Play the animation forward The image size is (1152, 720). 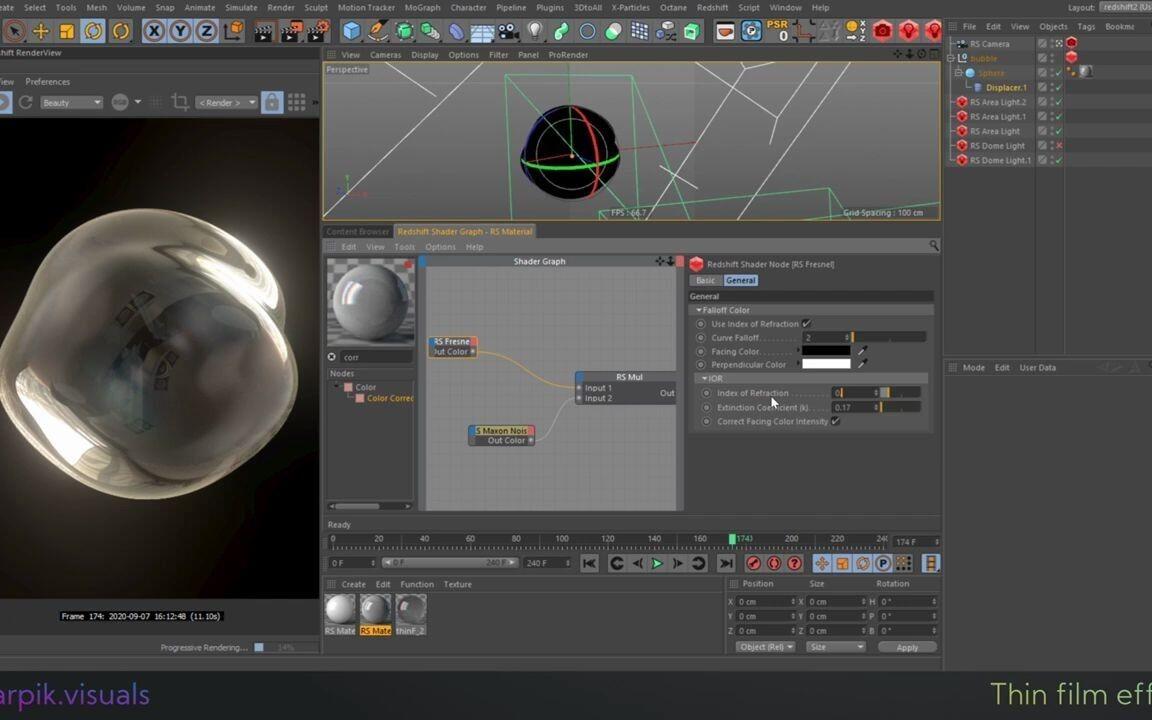(x=657, y=564)
